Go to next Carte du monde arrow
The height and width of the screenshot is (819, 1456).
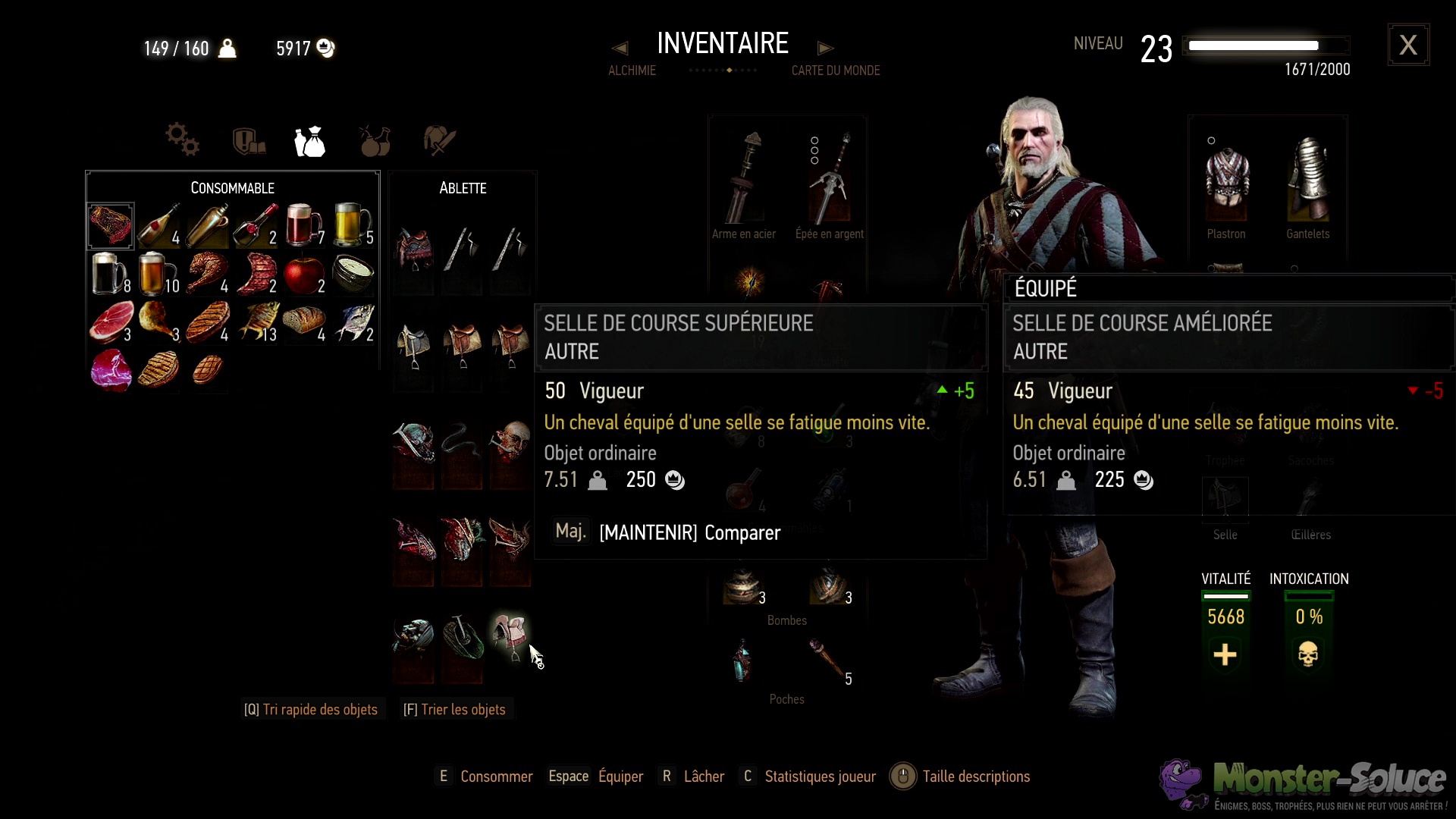point(826,49)
